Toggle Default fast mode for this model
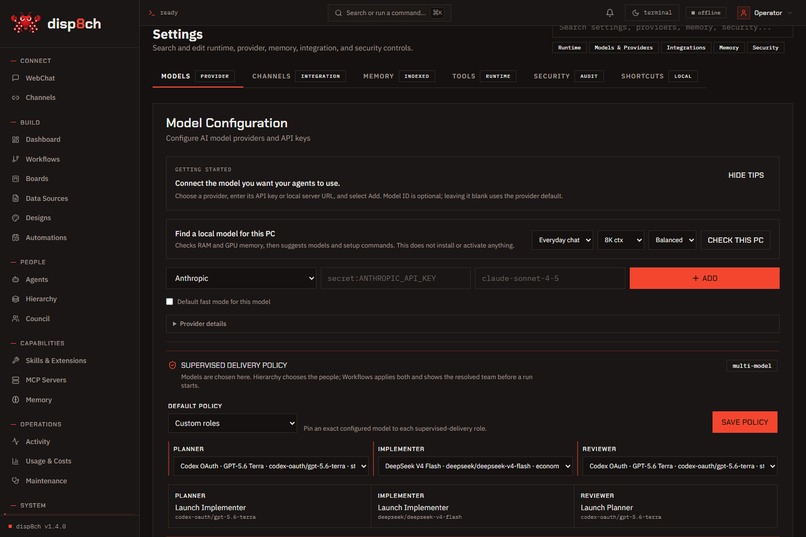Image resolution: width=806 pixels, height=537 pixels. click(170, 302)
